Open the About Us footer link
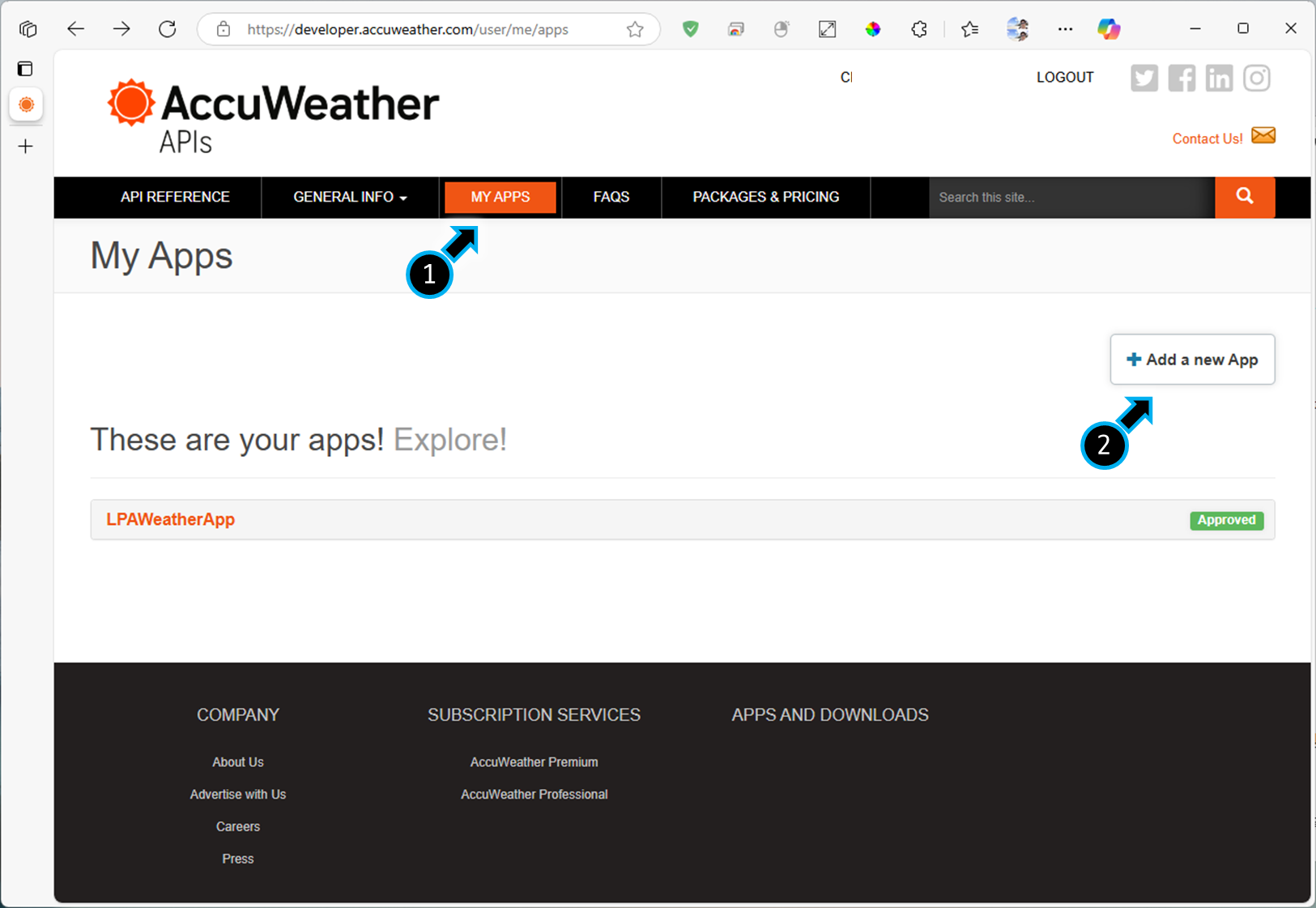 (238, 762)
